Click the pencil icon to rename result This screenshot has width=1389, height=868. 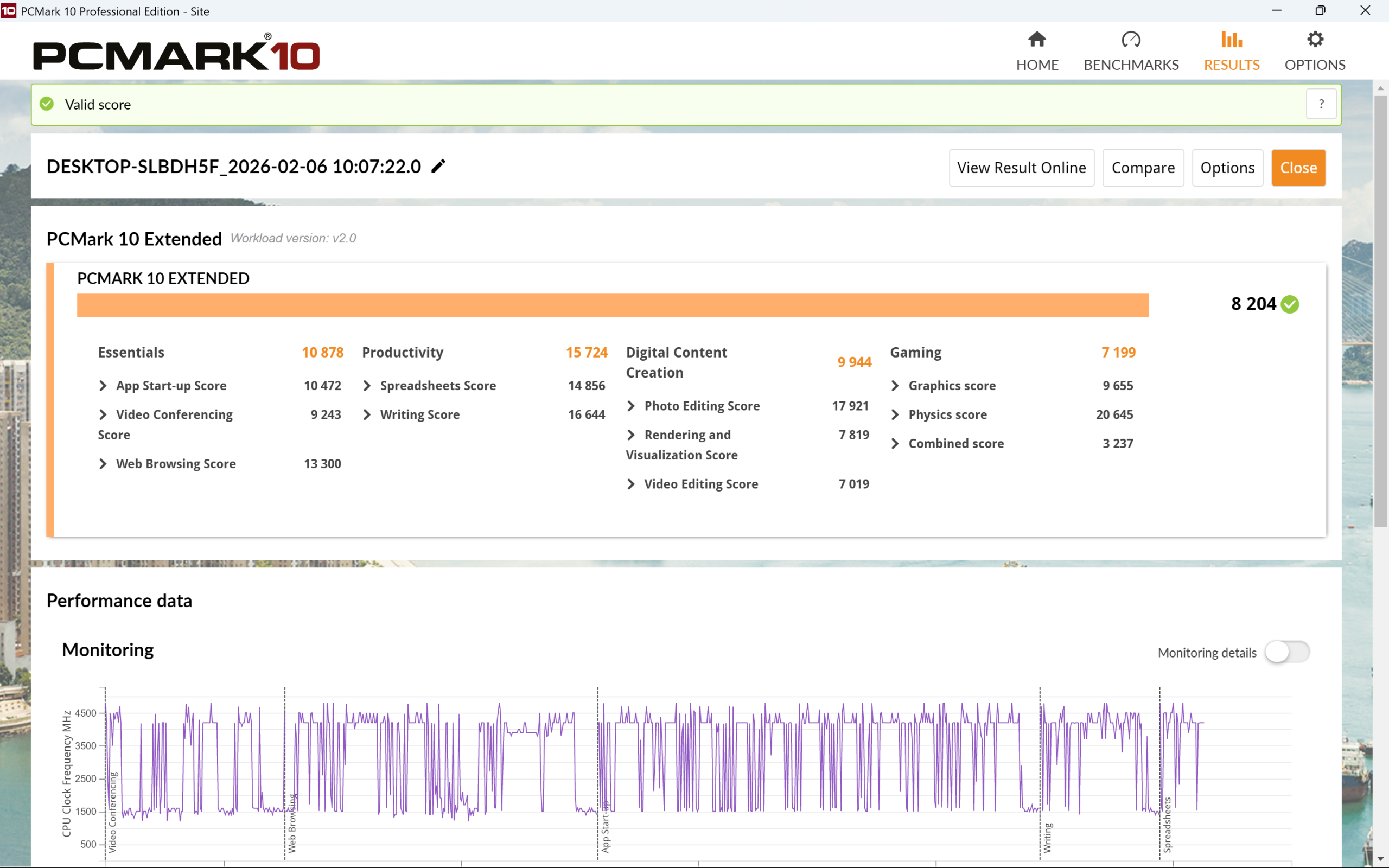(x=438, y=167)
